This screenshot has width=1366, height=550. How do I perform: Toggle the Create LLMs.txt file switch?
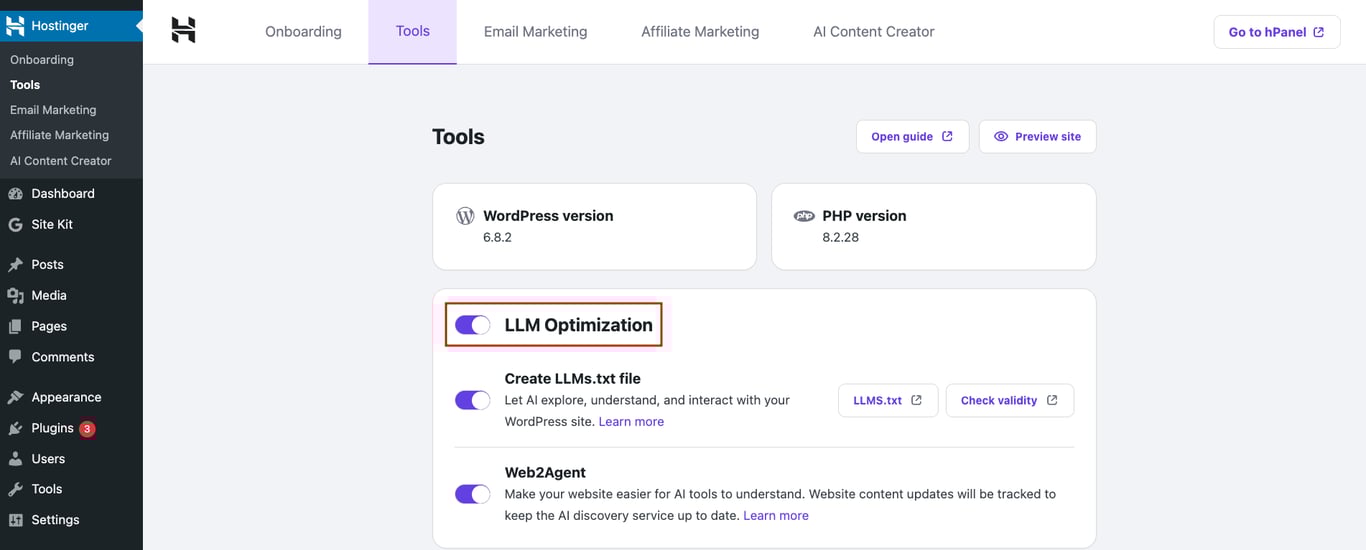pyautogui.click(x=472, y=400)
